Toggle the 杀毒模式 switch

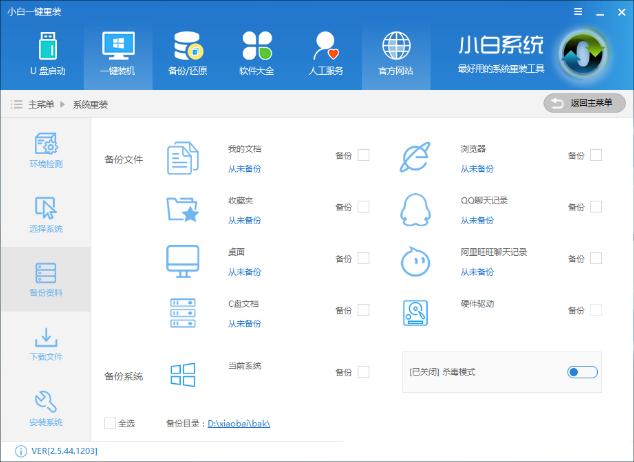pos(582,372)
